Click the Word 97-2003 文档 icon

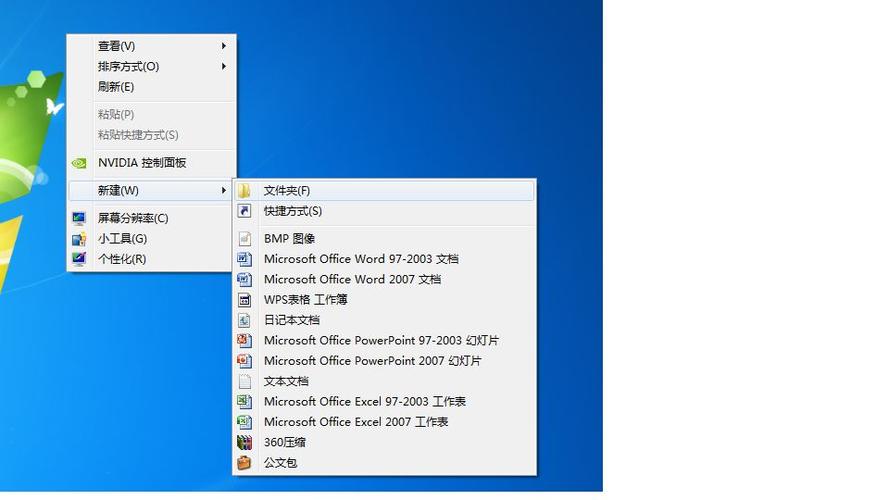(244, 259)
